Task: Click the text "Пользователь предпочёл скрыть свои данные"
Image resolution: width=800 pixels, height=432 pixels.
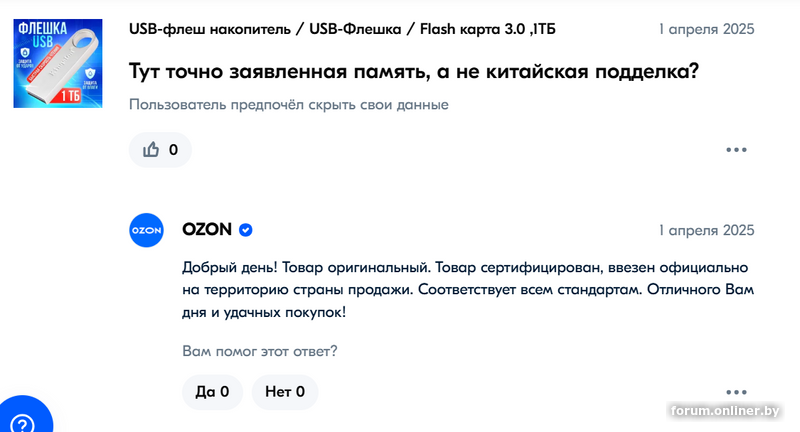Action: pos(289,105)
